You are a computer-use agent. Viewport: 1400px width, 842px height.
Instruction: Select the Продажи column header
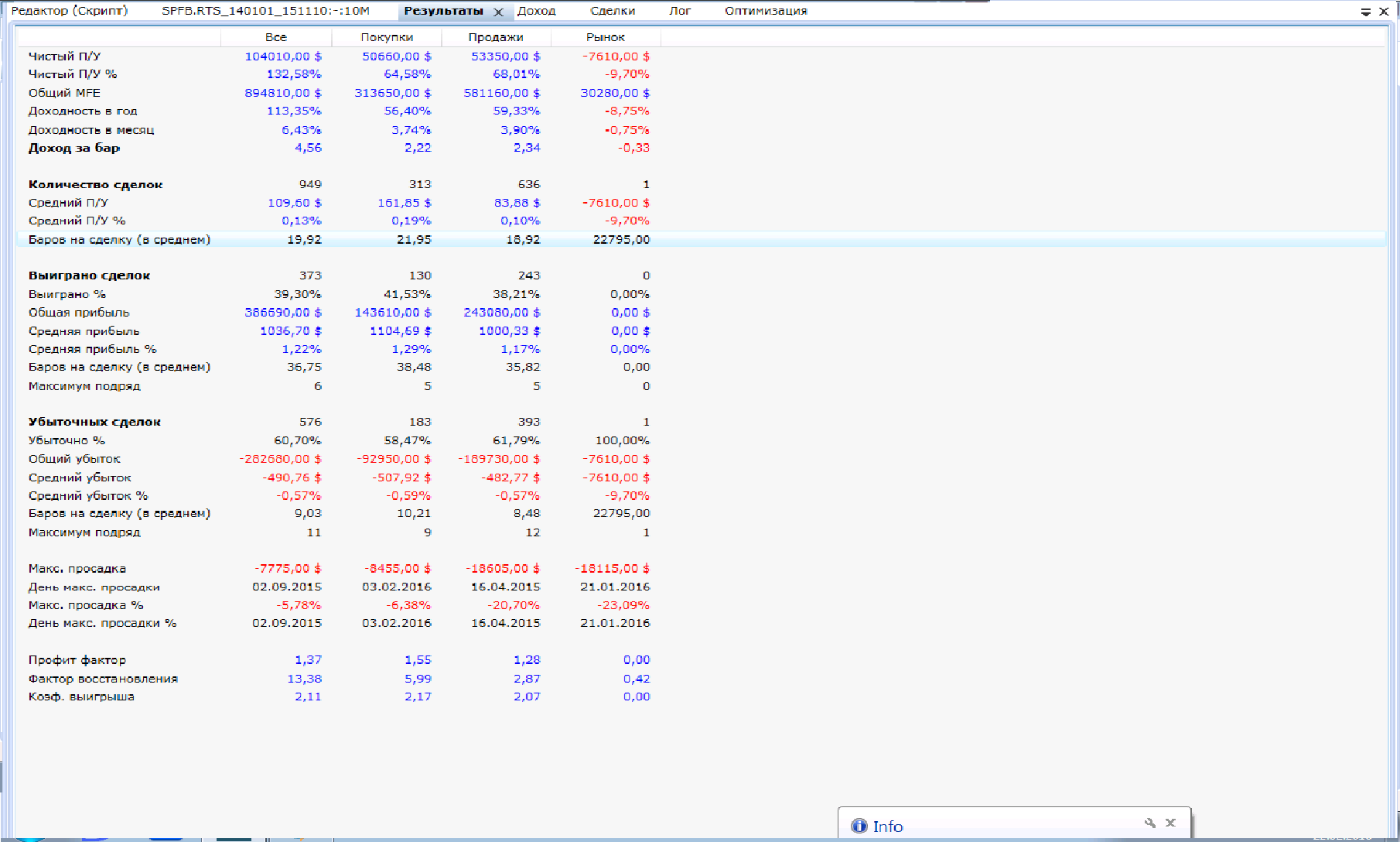[x=496, y=37]
